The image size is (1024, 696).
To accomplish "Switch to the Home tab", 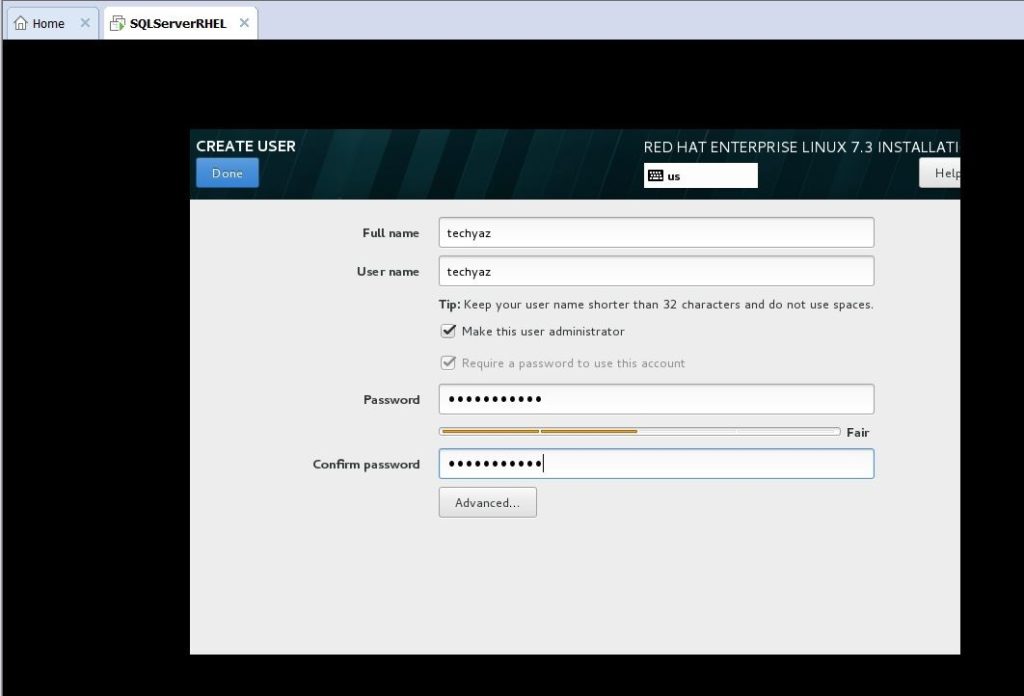I will tap(48, 23).
